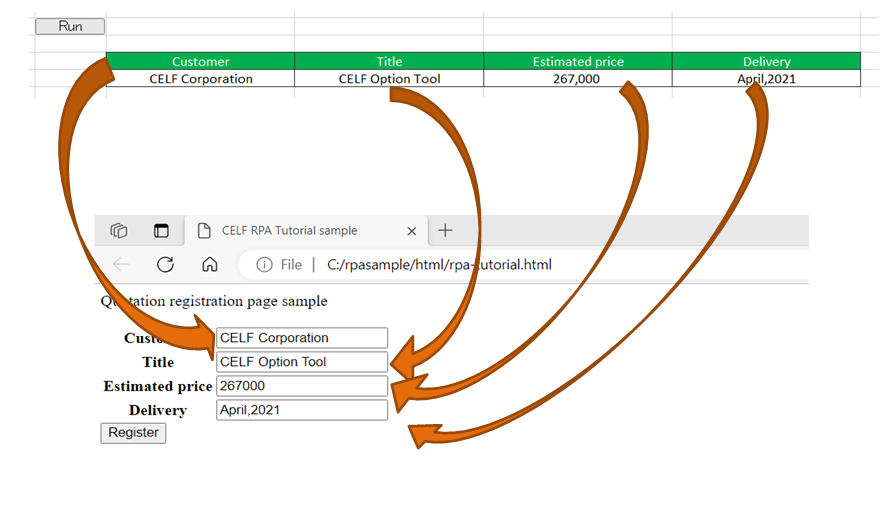View site information icon beside File
Viewport: 891px width, 507px height.
click(264, 265)
